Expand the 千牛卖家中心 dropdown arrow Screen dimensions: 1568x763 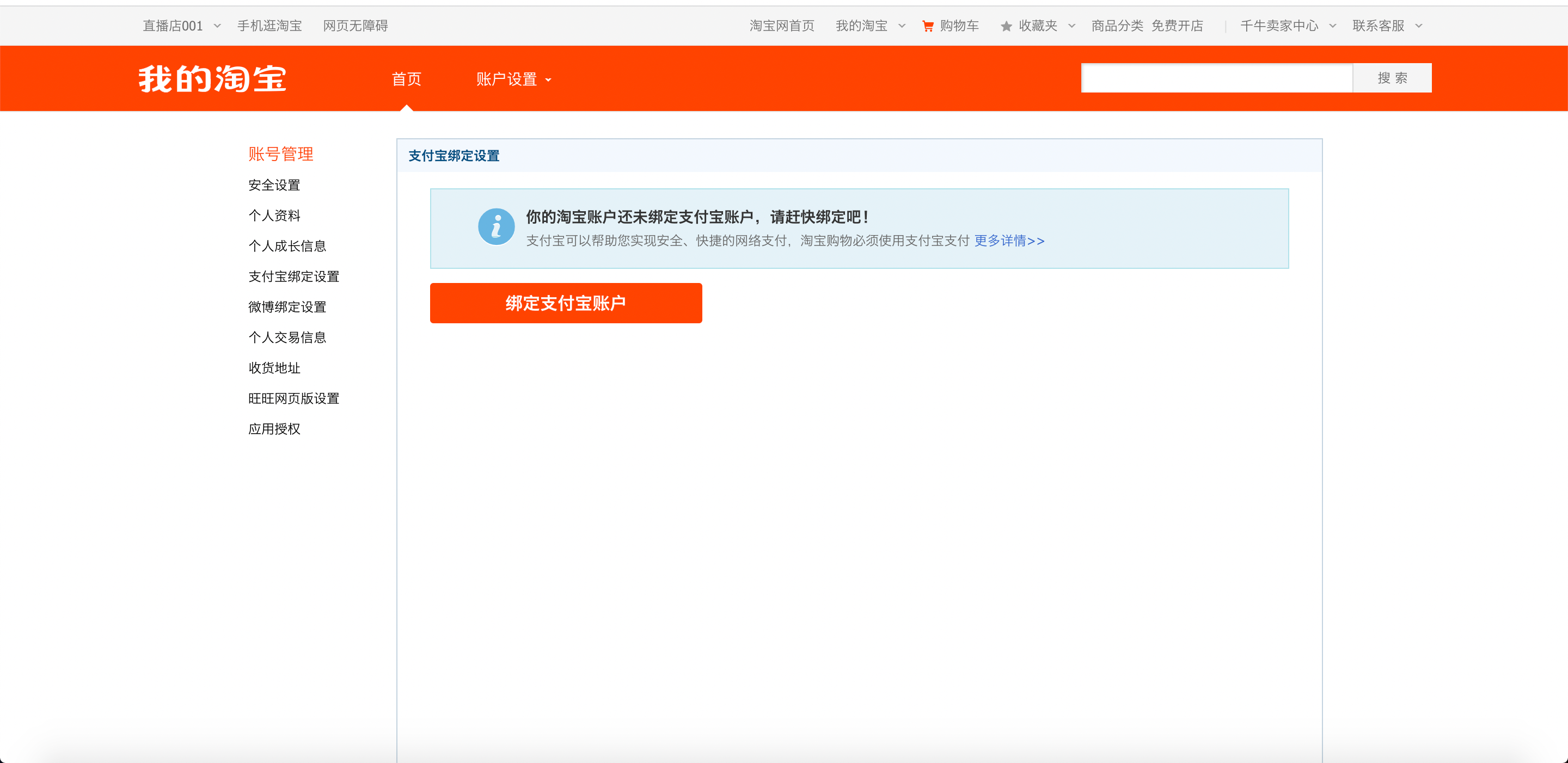[1333, 26]
